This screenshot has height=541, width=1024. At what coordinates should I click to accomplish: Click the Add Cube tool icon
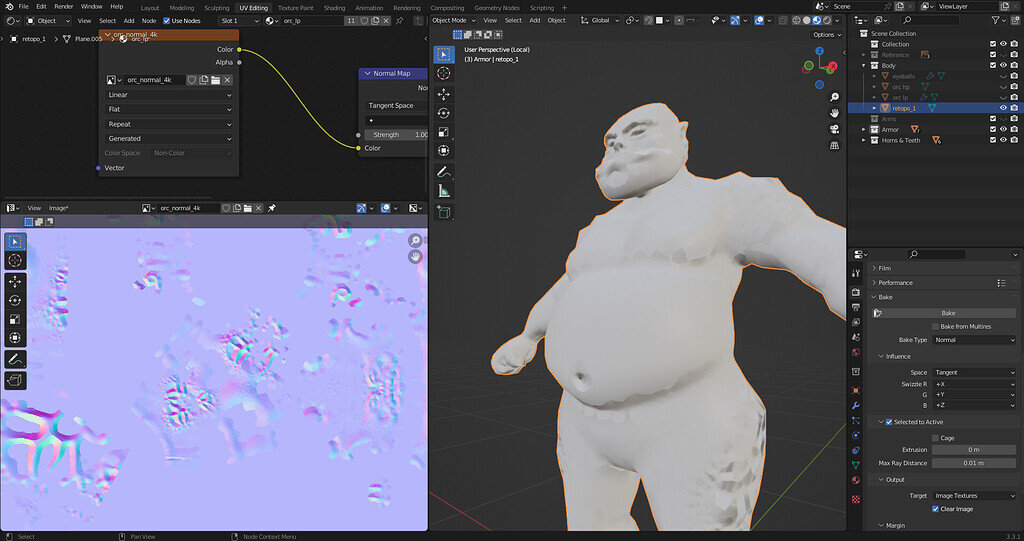pos(444,211)
